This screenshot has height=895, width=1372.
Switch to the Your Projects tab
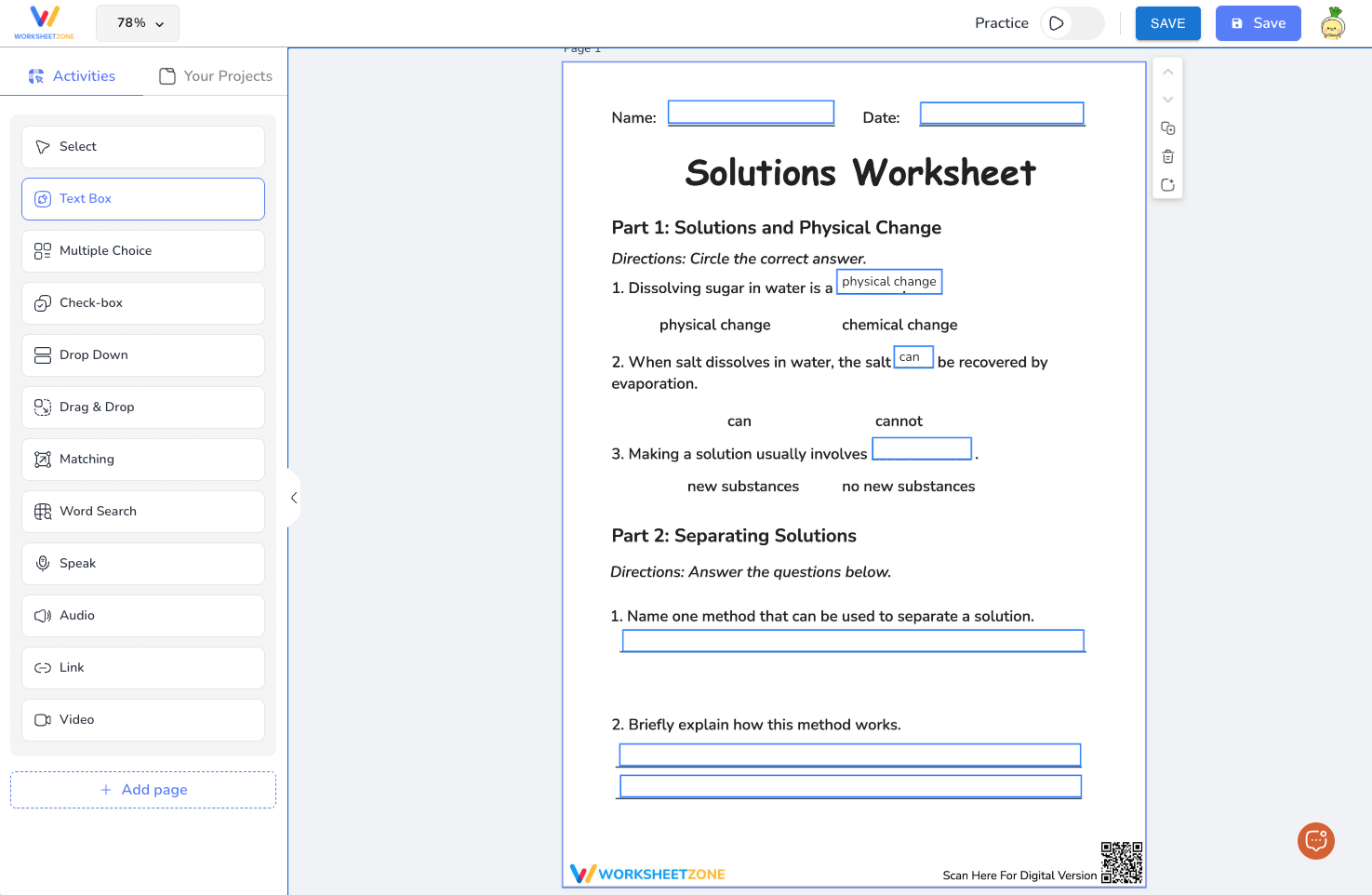click(x=215, y=75)
